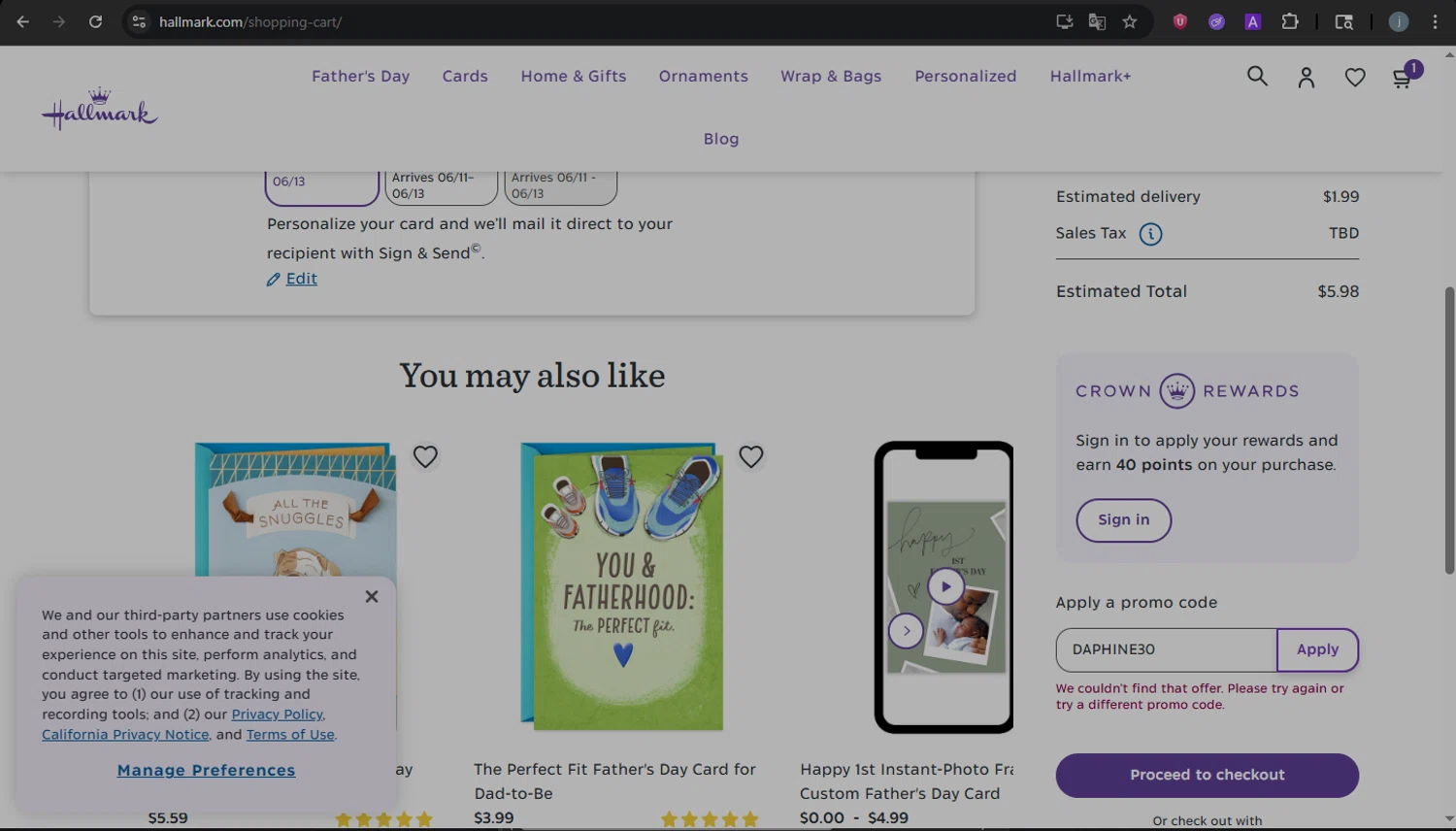Screen dimensions: 1456x831
Task: Click the install app icon in address bar
Action: 1065,21
